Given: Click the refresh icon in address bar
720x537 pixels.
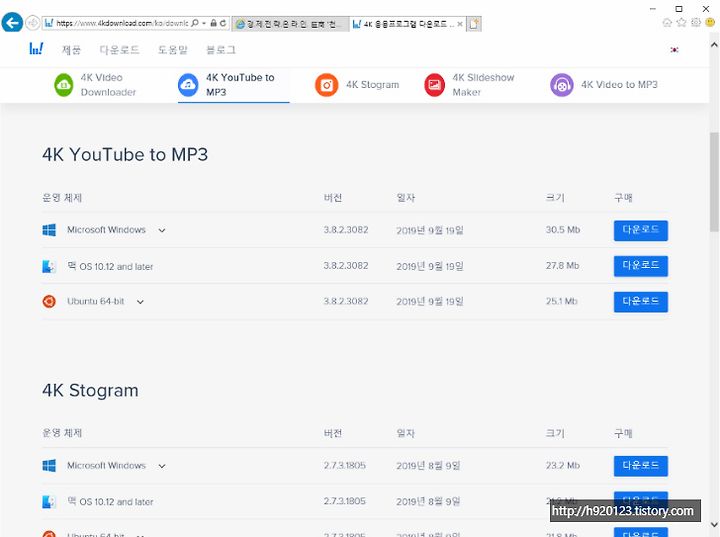Looking at the screenshot, I should (223, 23).
